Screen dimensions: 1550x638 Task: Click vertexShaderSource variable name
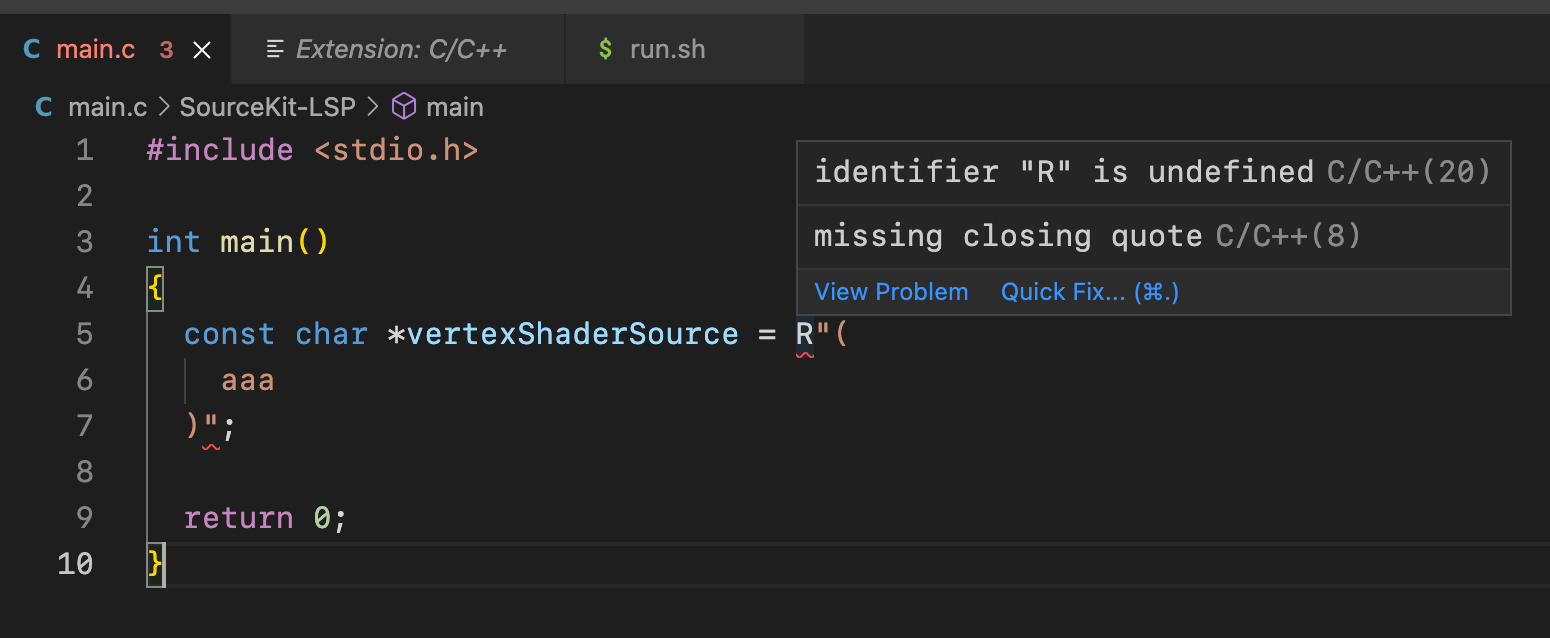(x=572, y=334)
